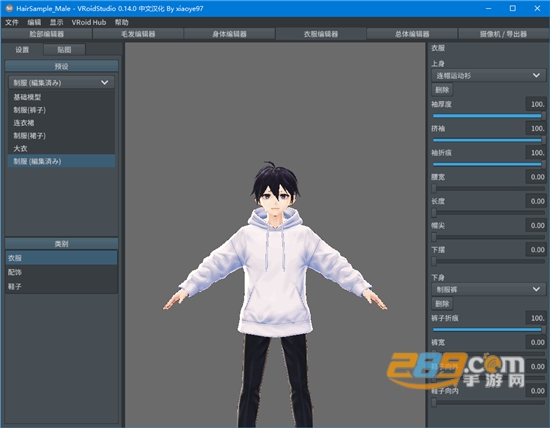This screenshot has height=428, width=550.
Task: Open the 上身 连帽运动衫 dropdown
Action: point(489,75)
